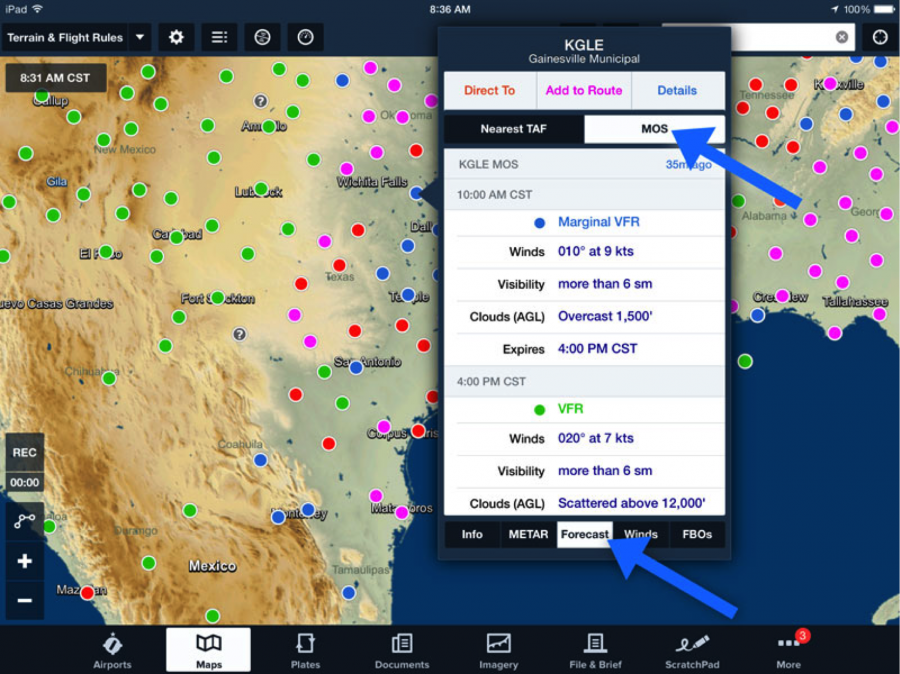
Task: Select the METAR tab in the popup
Action: tap(528, 534)
